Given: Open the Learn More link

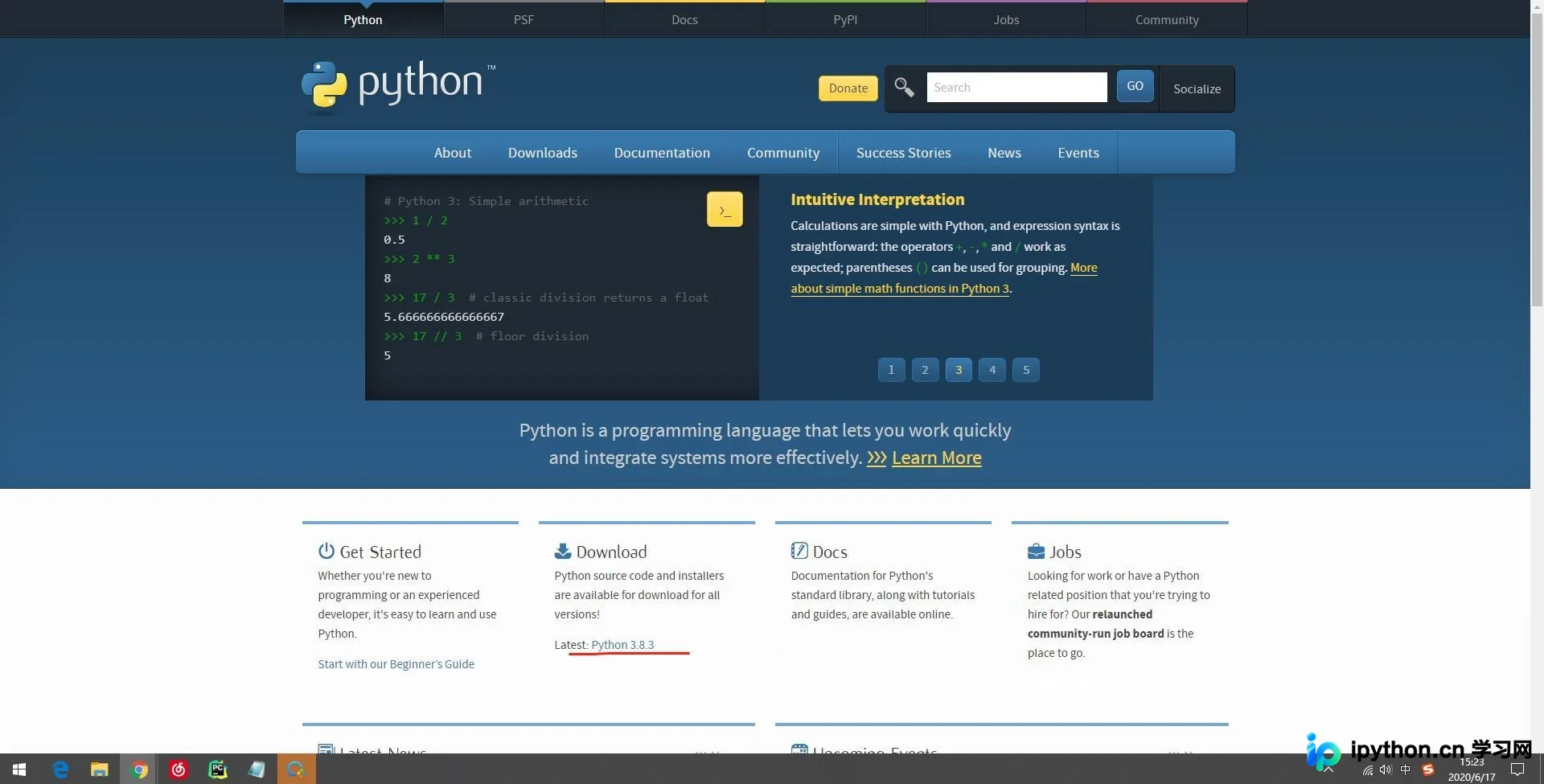Looking at the screenshot, I should [x=936, y=458].
